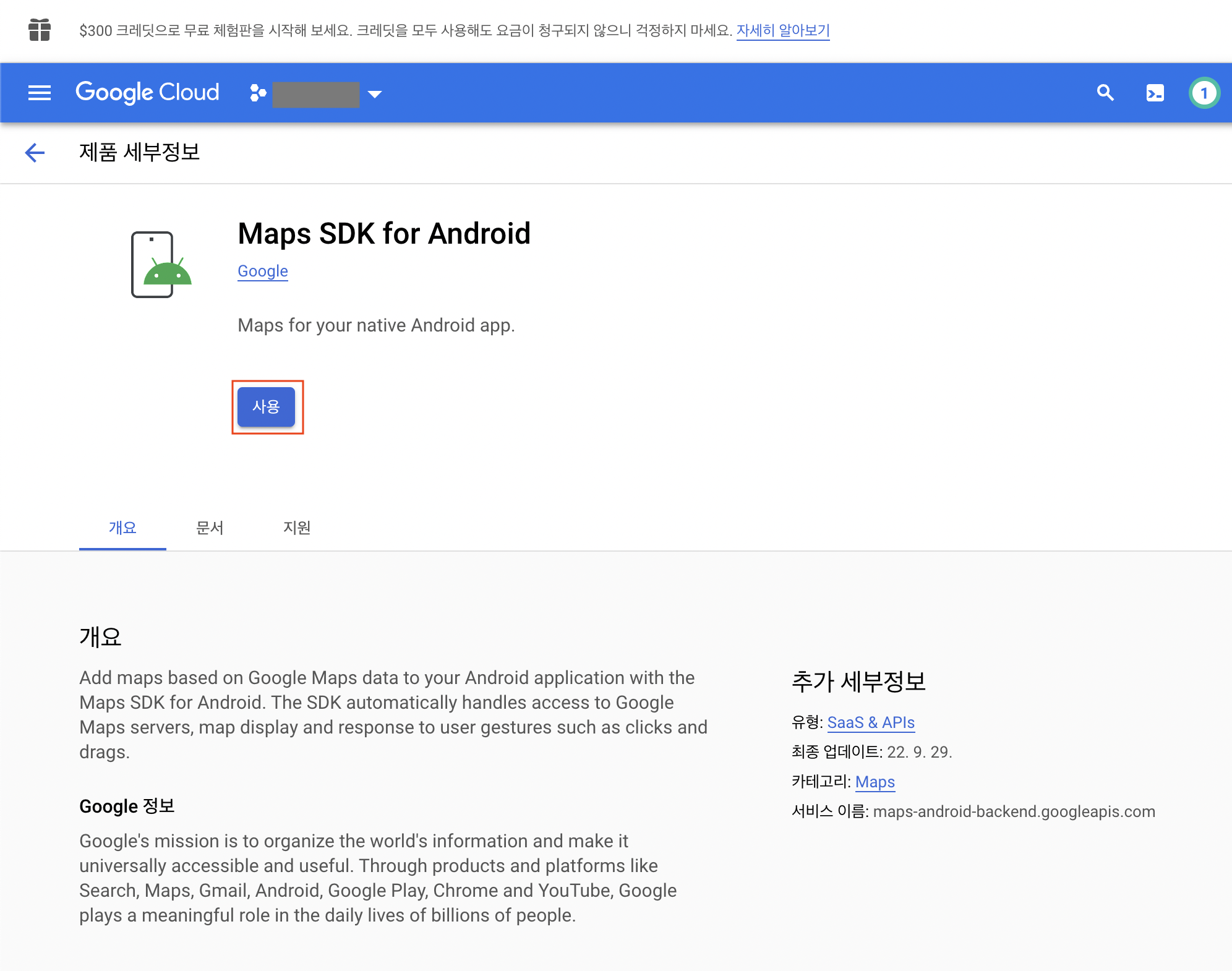The image size is (1232, 971).
Task: Open the hamburger navigation menu
Action: point(40,93)
